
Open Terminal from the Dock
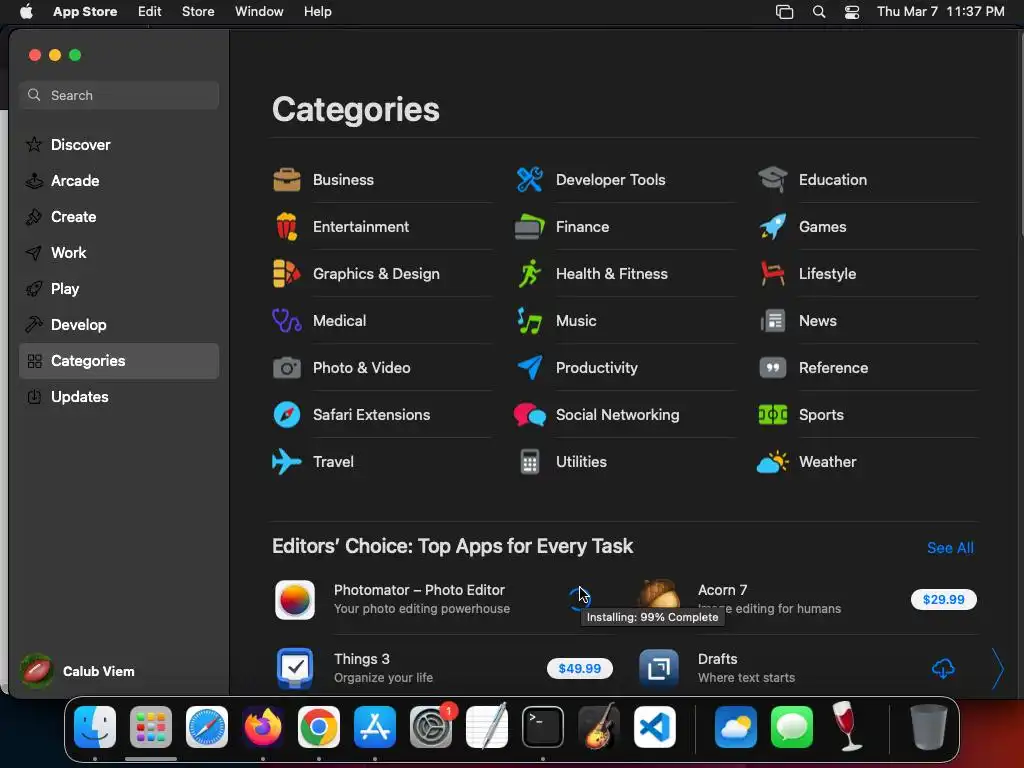tap(543, 727)
